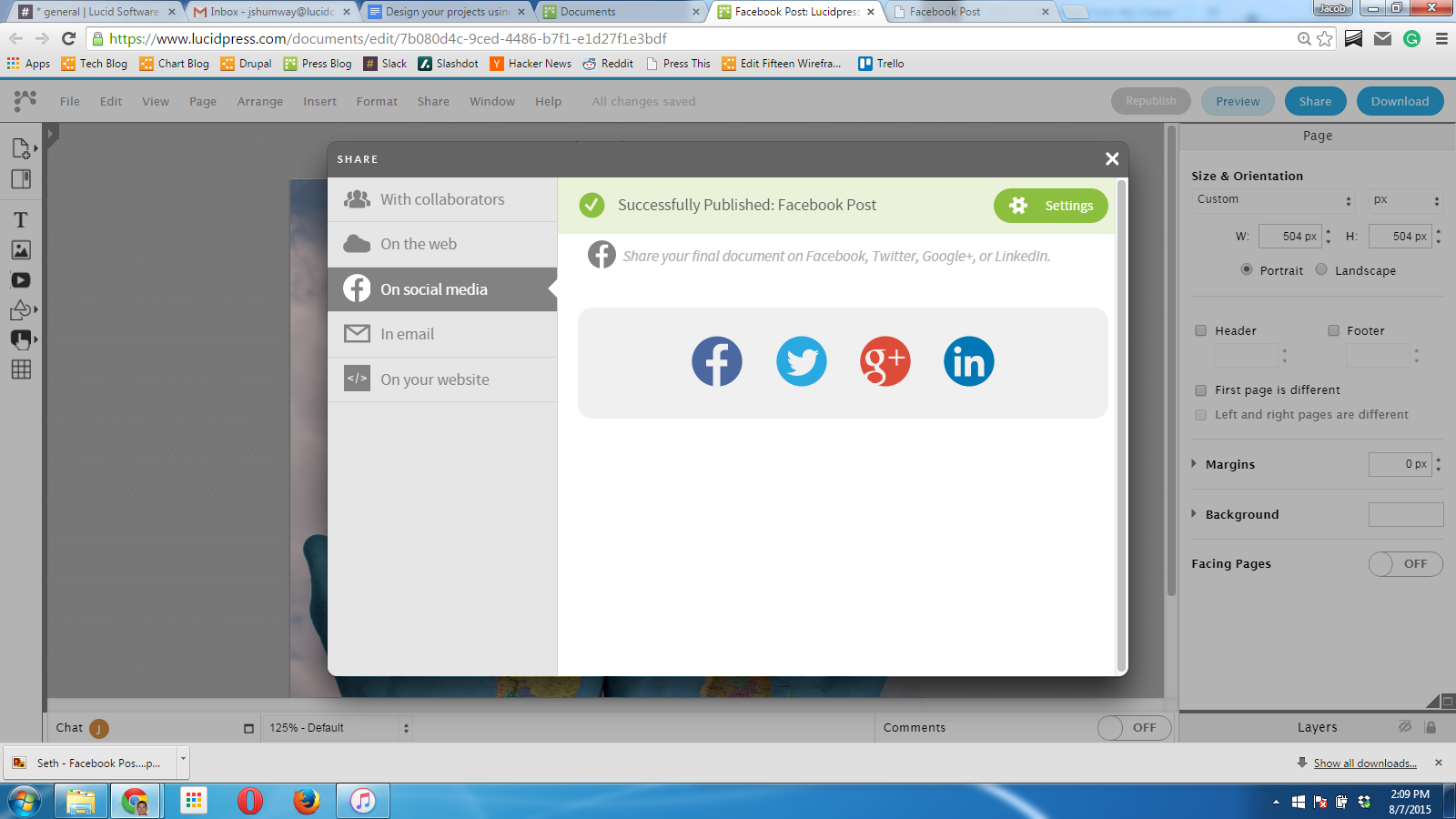
Task: Click the LinkedIn share icon
Action: [x=968, y=361]
